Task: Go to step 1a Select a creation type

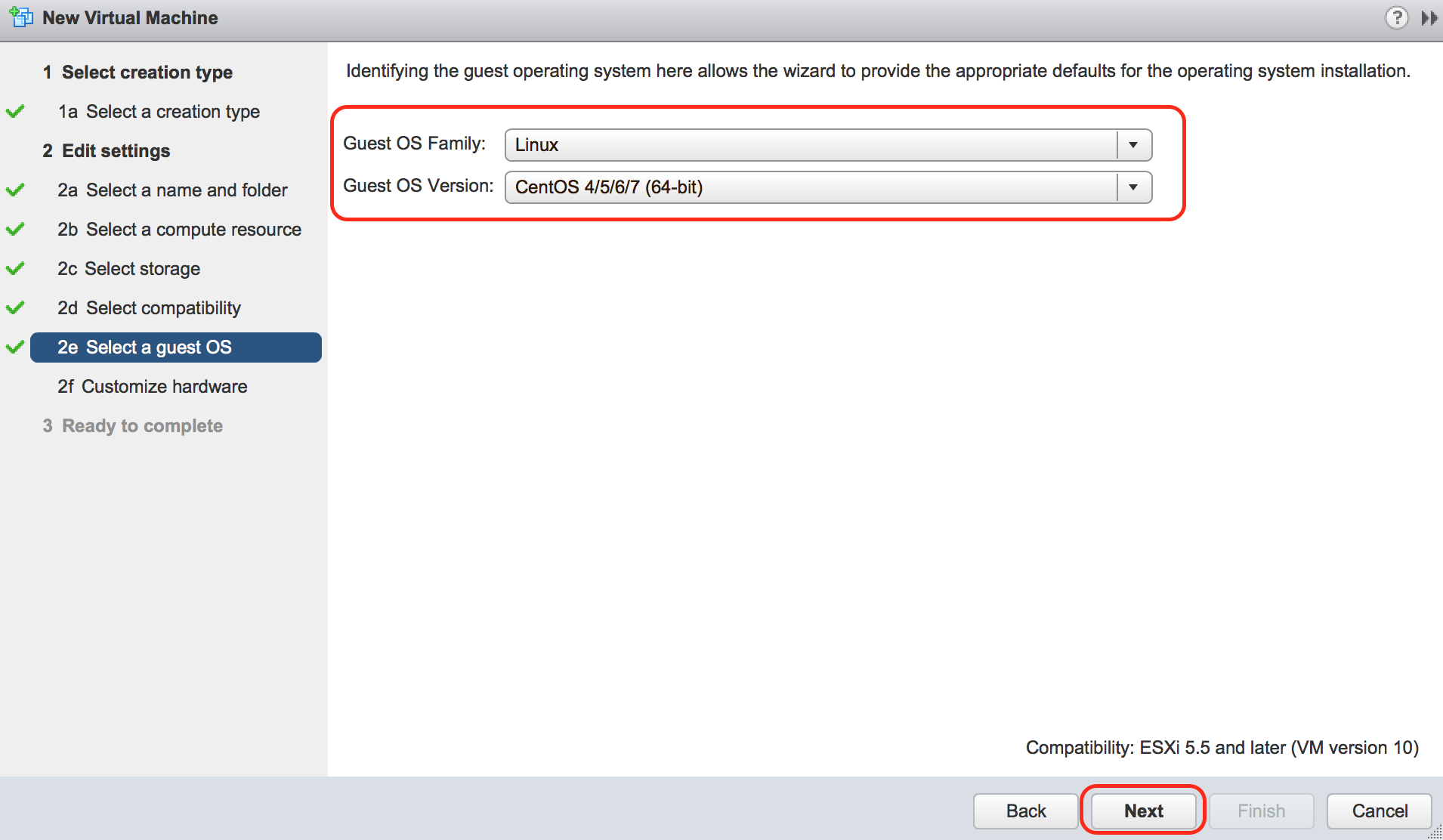Action: coord(159,112)
